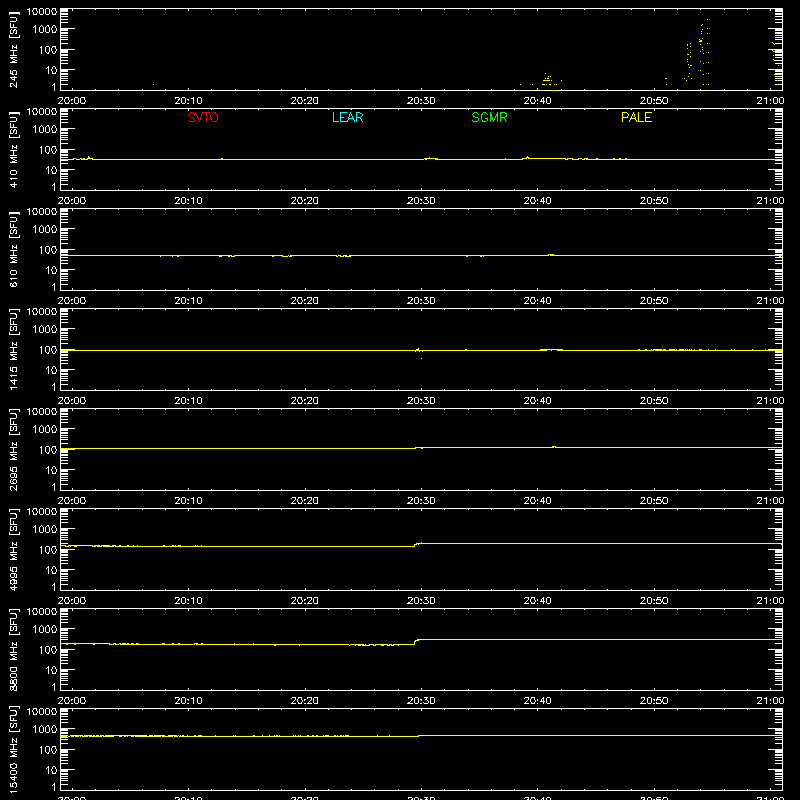Select the '15400 MHz [SFU]' axis title
800x800 pixels.
click(13, 750)
